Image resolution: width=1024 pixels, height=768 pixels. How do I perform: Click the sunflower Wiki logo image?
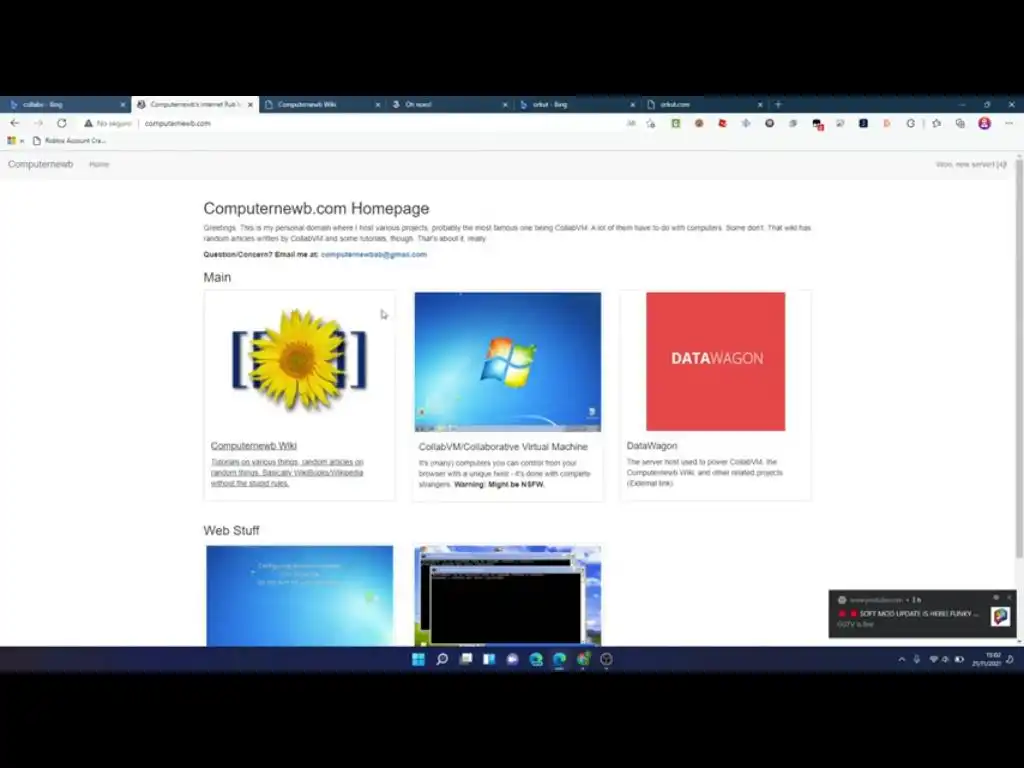coord(299,360)
